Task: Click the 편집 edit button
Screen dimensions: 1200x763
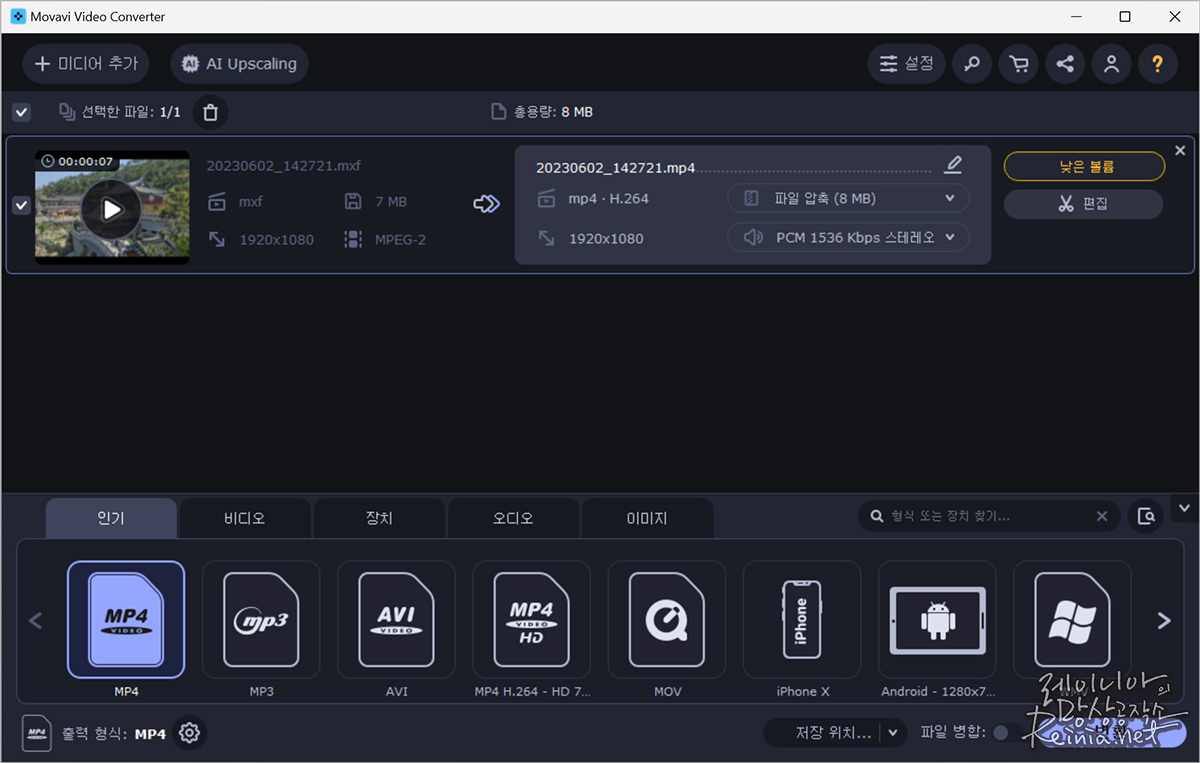Action: (x=1083, y=204)
